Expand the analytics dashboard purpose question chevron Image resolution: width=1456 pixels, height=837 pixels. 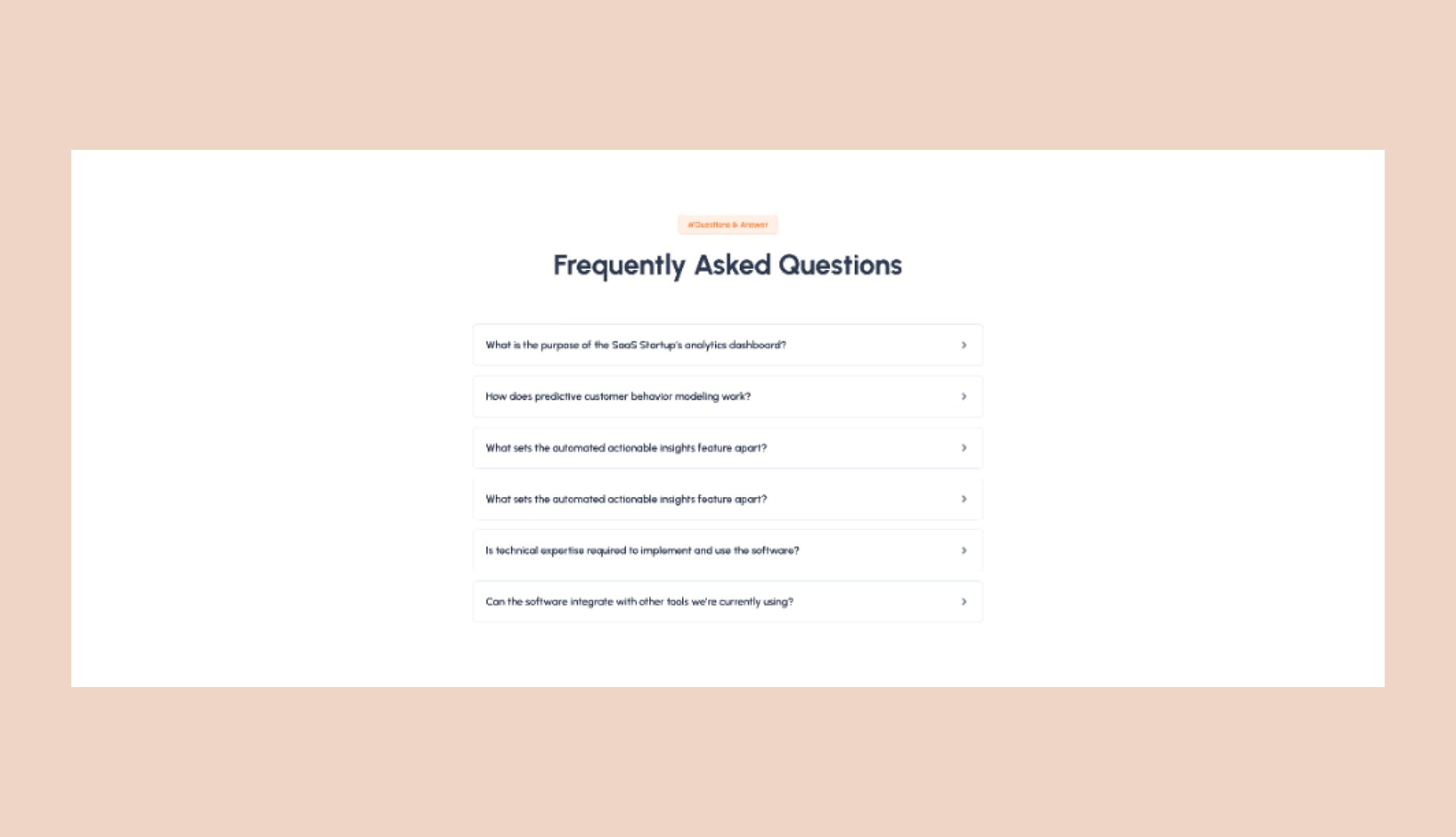click(964, 345)
